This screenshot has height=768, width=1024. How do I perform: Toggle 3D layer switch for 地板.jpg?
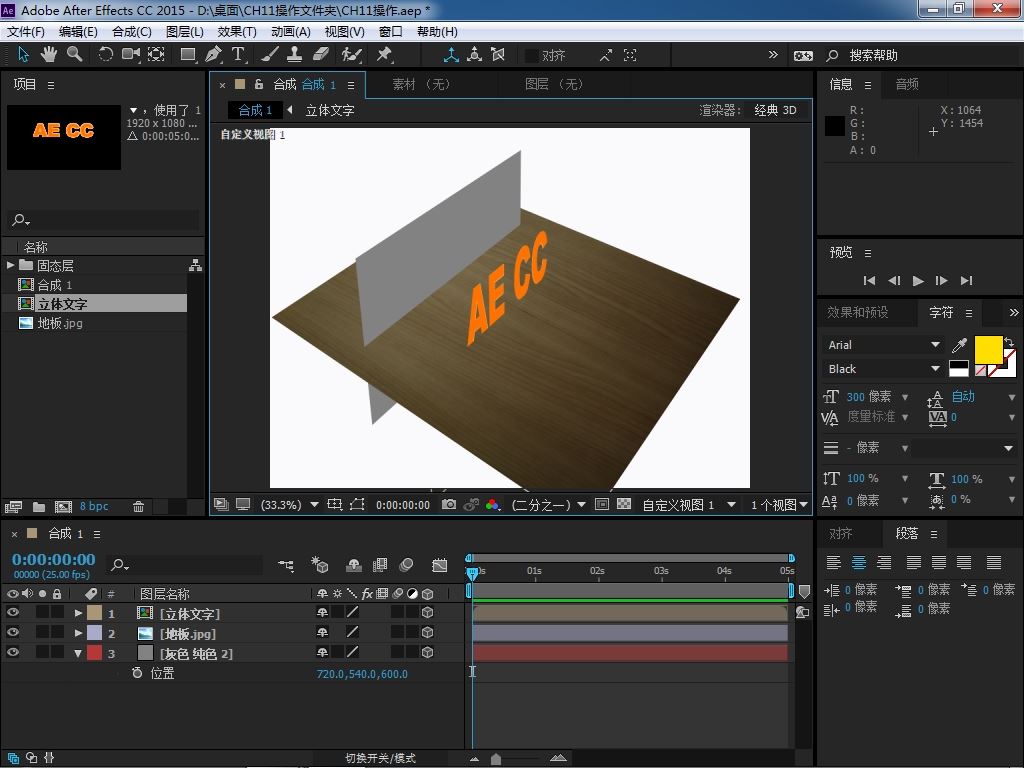pos(428,632)
